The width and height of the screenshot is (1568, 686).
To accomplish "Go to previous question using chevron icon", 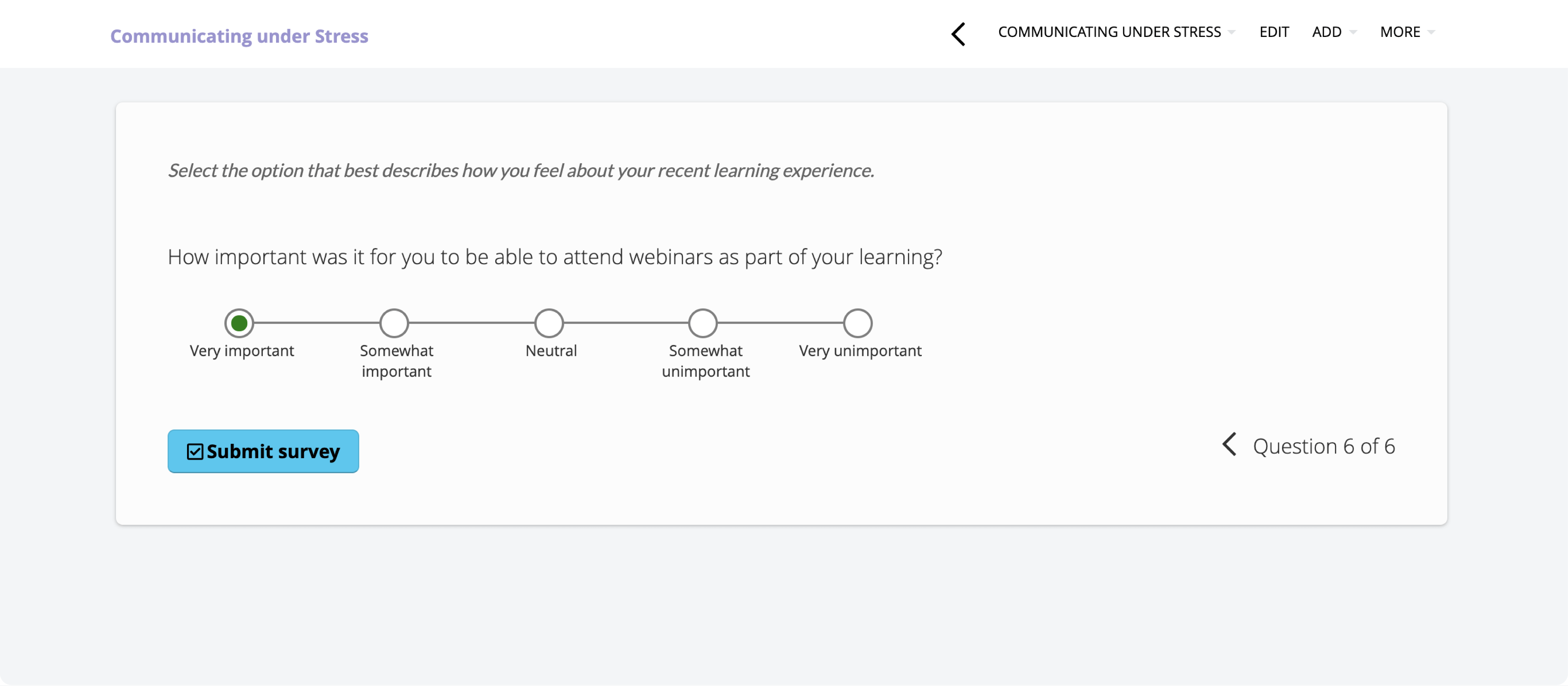I will pyautogui.click(x=1229, y=444).
